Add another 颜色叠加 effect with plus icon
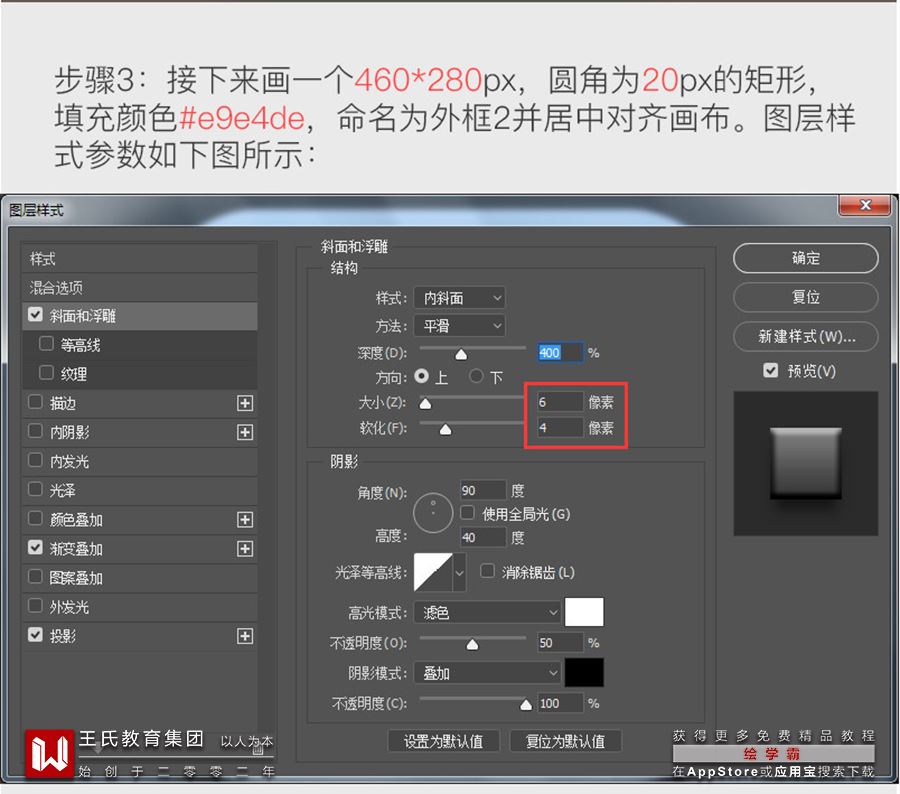The image size is (900, 794). click(245, 520)
